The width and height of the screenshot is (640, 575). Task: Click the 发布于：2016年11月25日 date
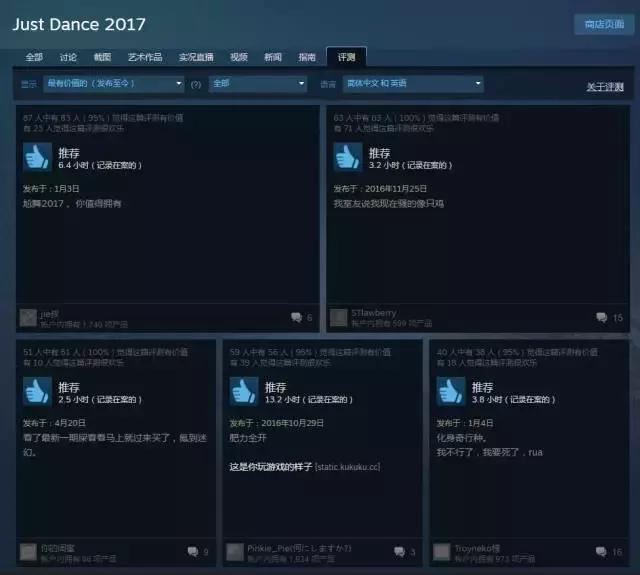tap(380, 189)
